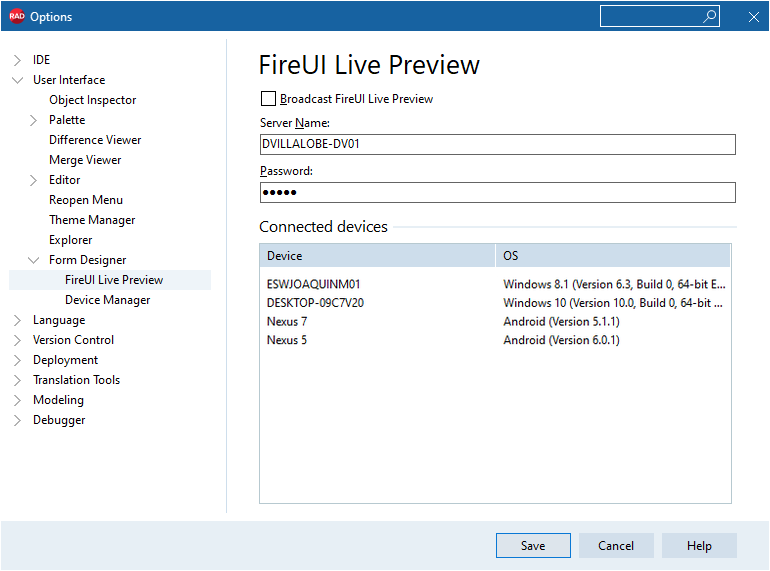Select the Debugger tree label
Screen dimensions: 770x571
(x=59, y=420)
